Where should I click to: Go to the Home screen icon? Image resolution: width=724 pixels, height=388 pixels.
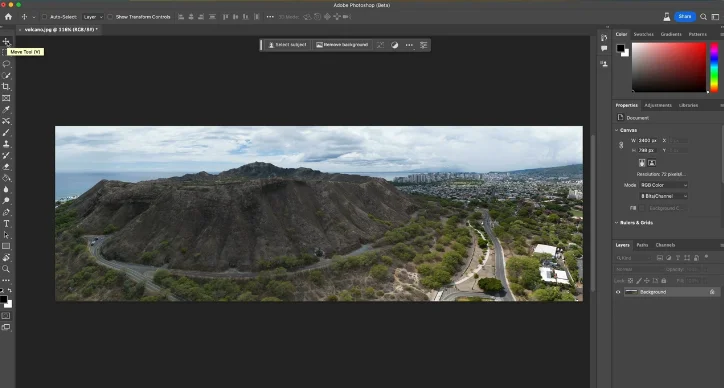[x=8, y=17]
